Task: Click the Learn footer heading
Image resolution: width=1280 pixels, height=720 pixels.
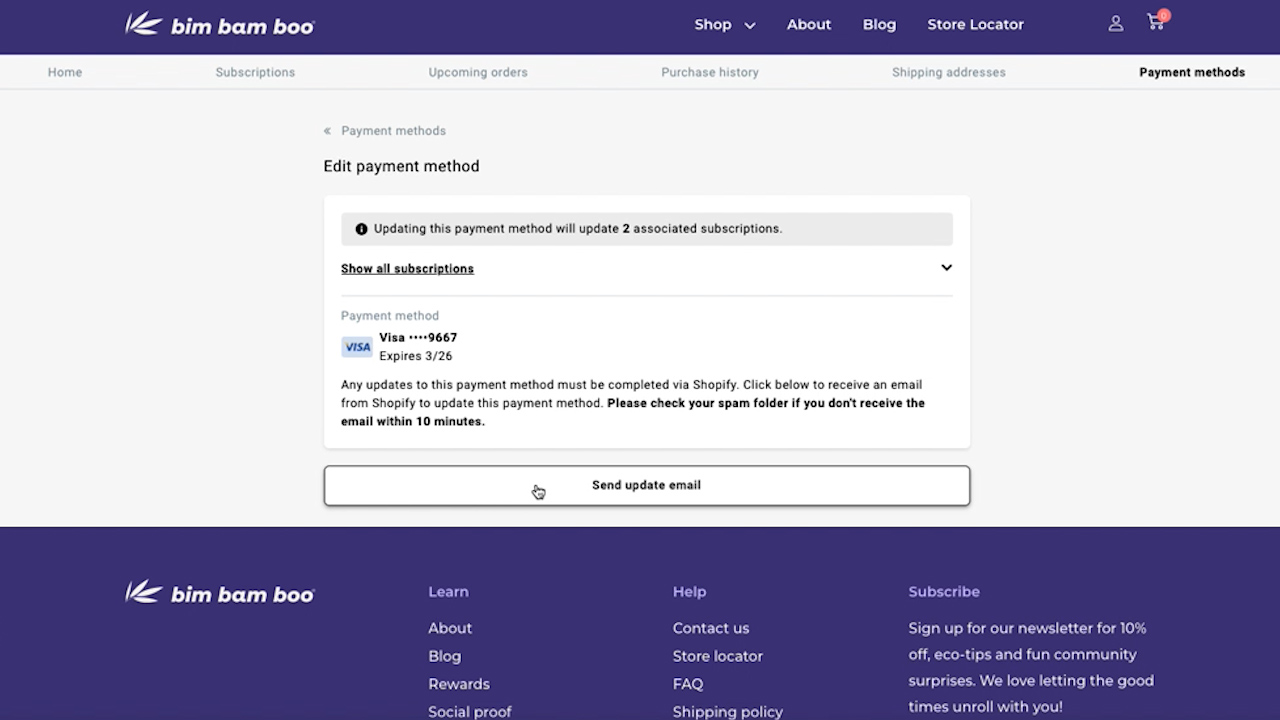Action: 448,592
